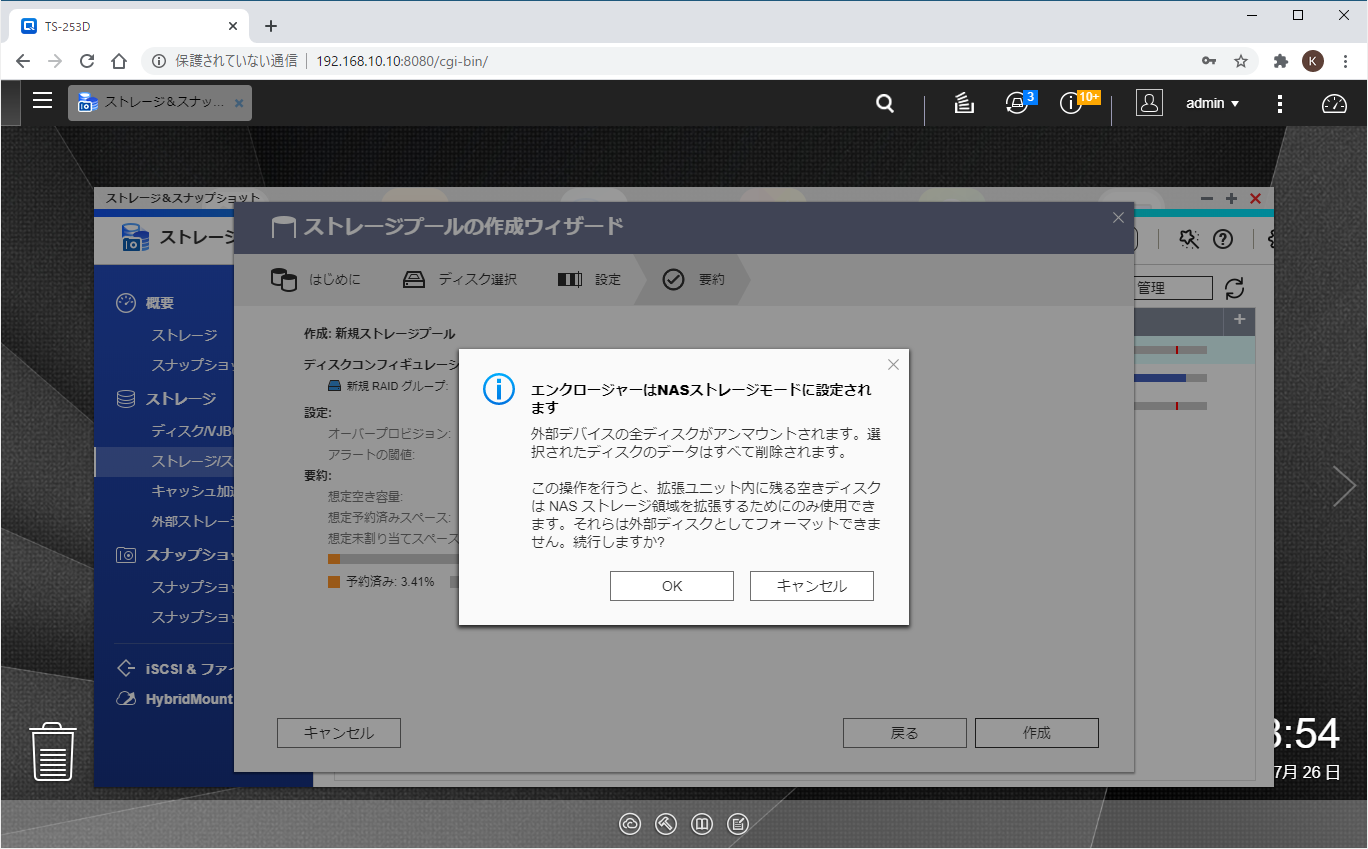Open the Dashboard gauge icon
Viewport: 1368px width, 849px height.
pos(1335,102)
